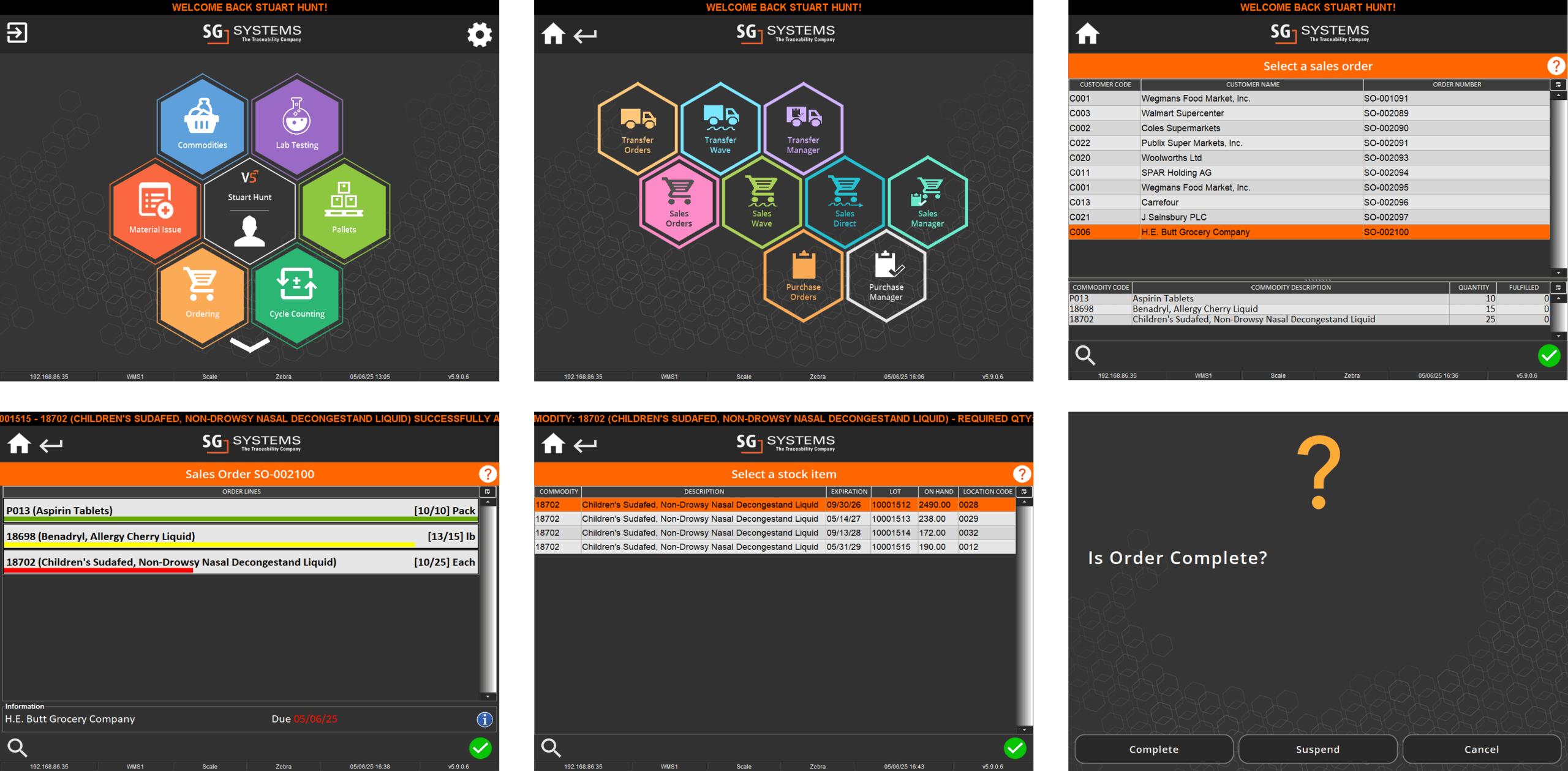Open the Ordering hexagon tile

(x=202, y=295)
